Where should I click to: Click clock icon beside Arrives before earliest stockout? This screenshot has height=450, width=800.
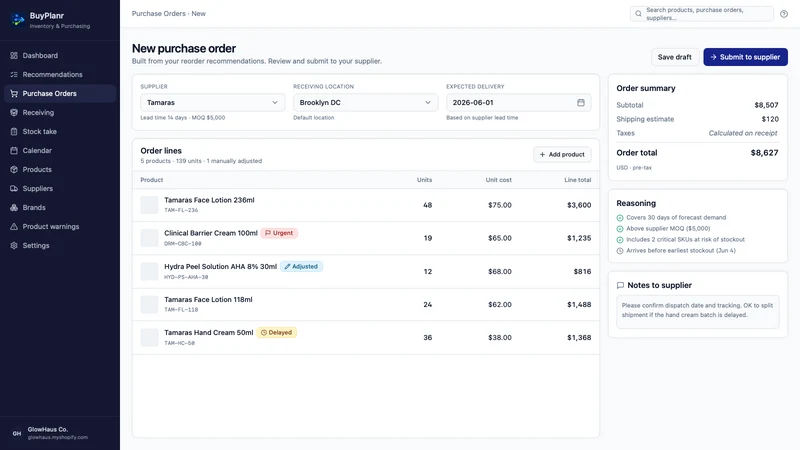click(620, 251)
